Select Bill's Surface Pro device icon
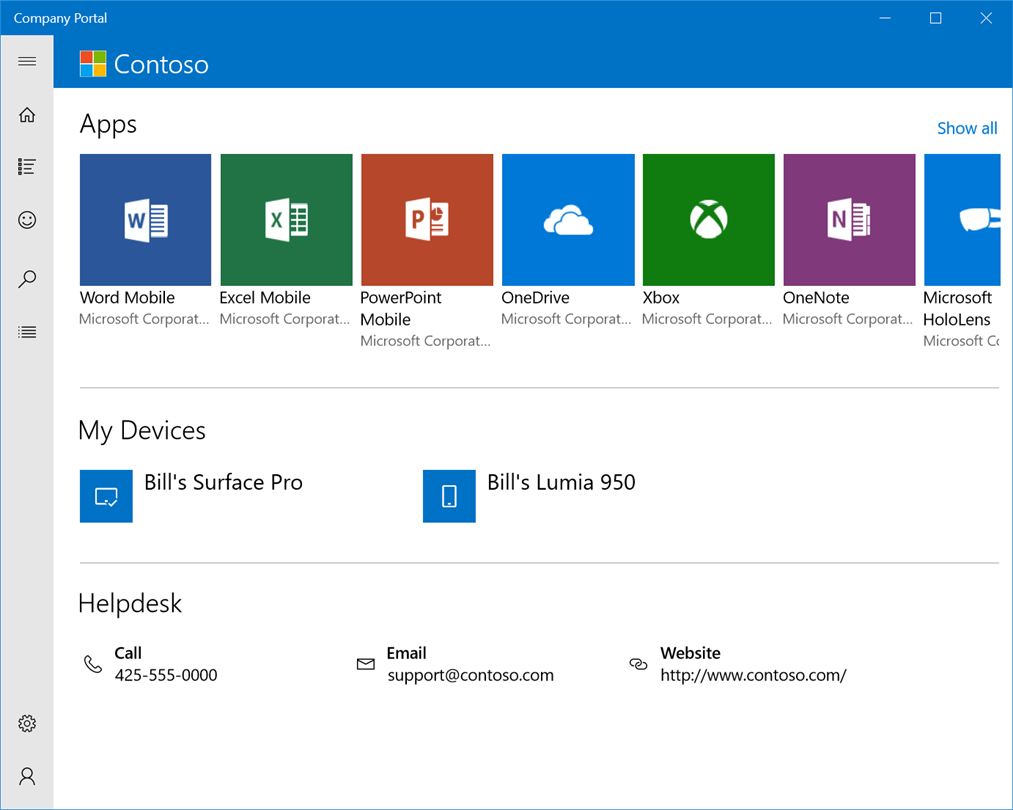 pos(106,496)
